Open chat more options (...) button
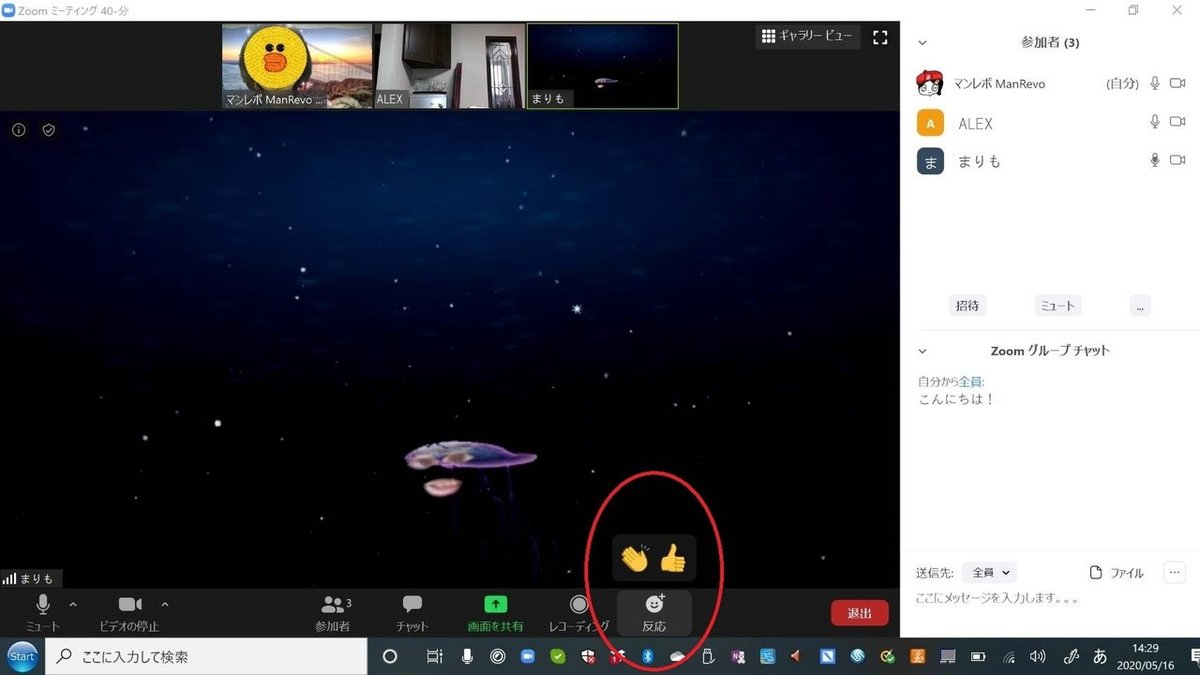 coord(1174,573)
